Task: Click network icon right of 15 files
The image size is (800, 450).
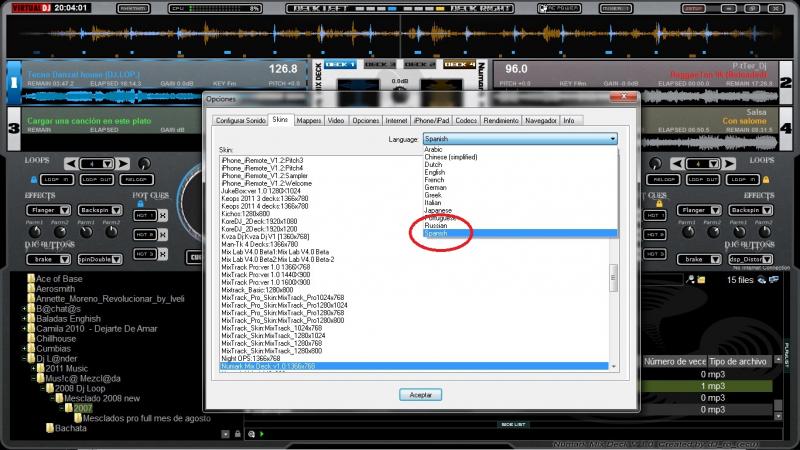Action: 773,280
